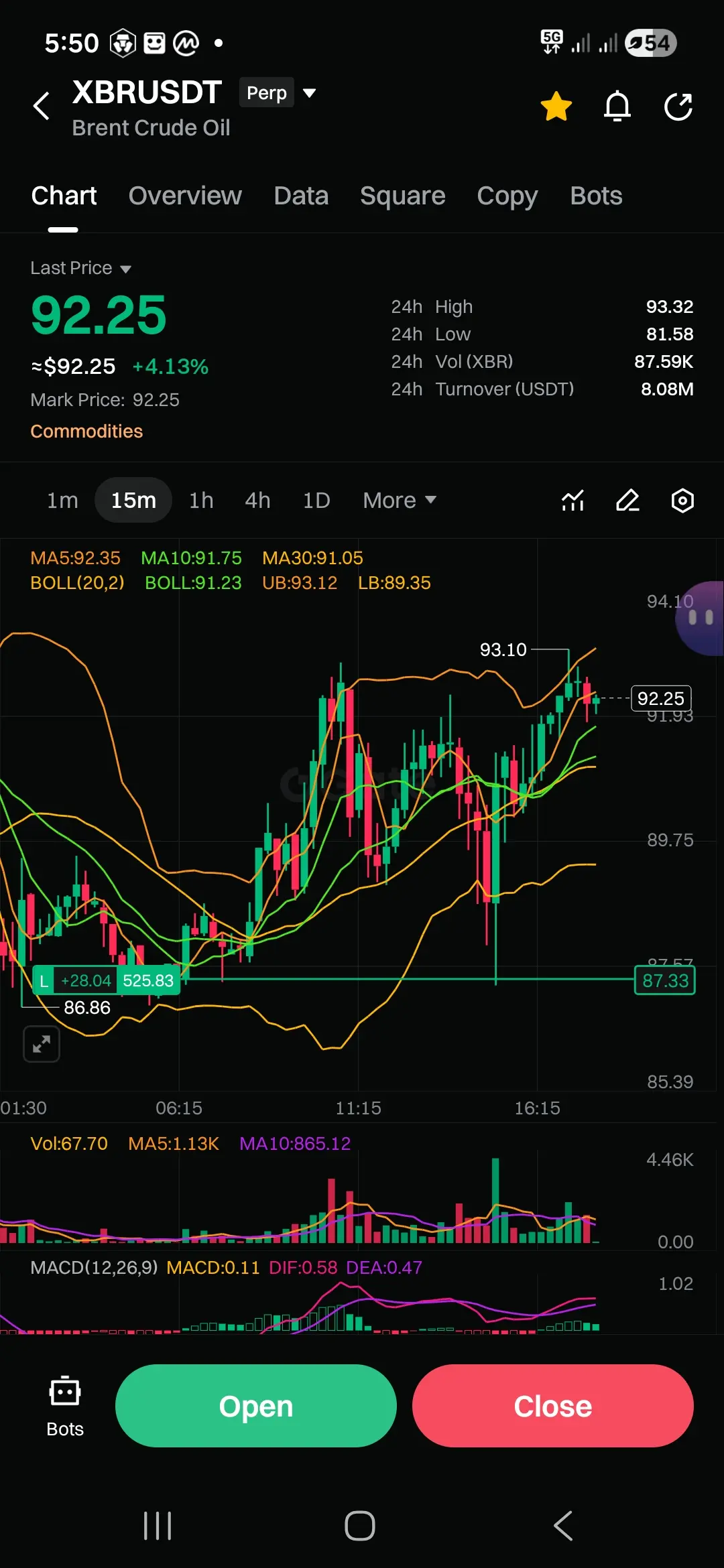Open the Data tab
Image resolution: width=724 pixels, height=1568 pixels.
click(x=301, y=196)
